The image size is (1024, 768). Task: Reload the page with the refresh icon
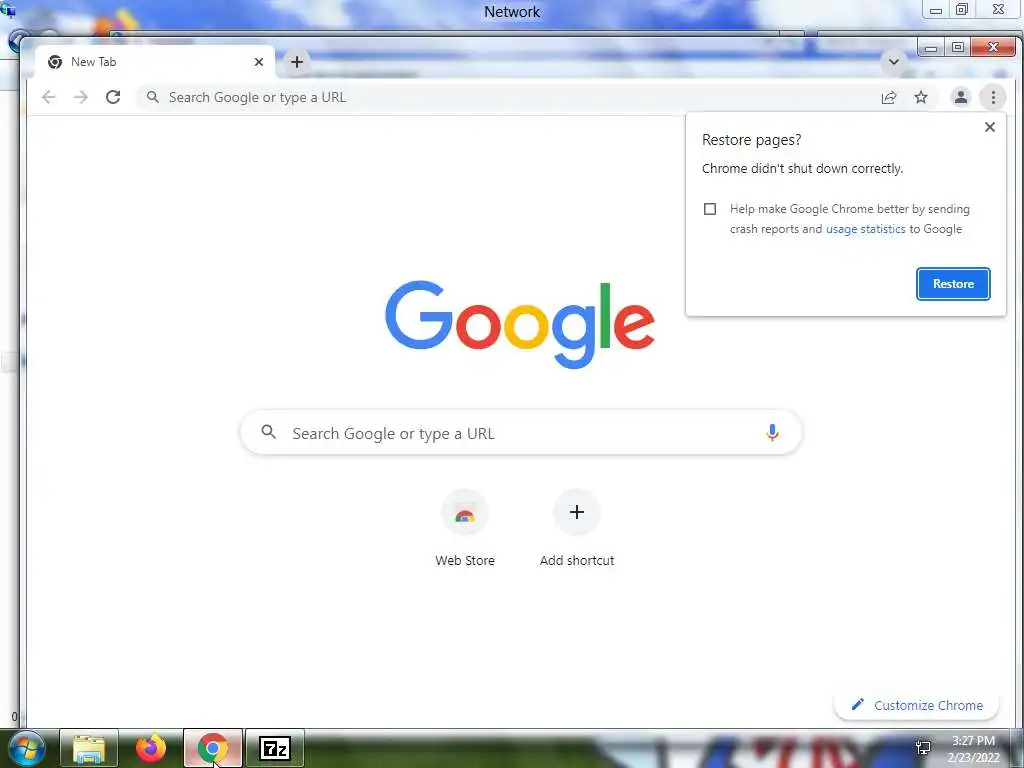[x=113, y=97]
